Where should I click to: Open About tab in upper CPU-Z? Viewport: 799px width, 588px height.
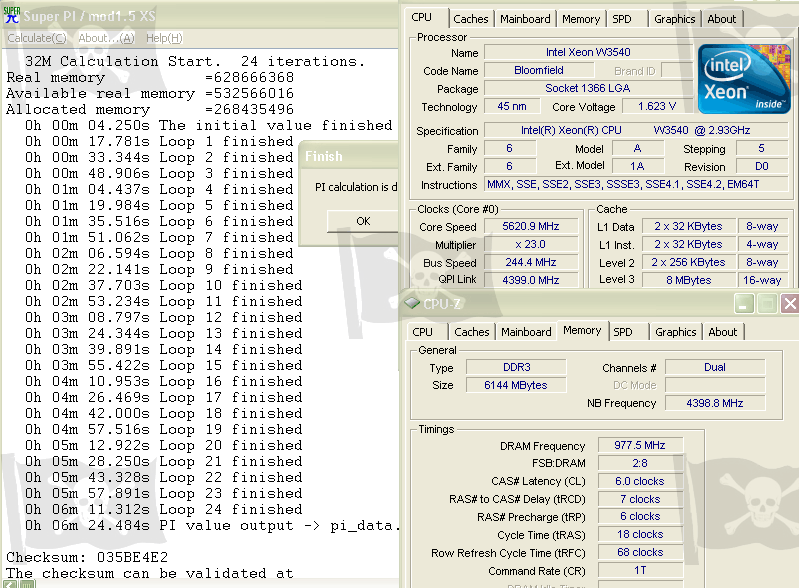[x=722, y=19]
